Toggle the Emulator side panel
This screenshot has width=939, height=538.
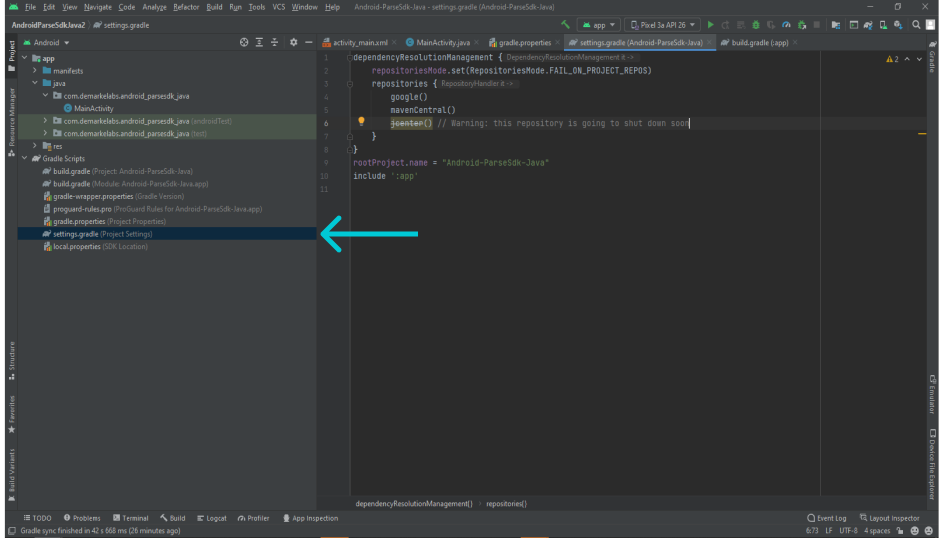pos(932,394)
